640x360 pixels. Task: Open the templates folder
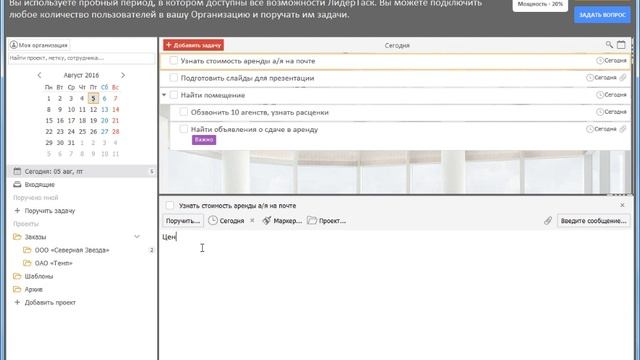pyautogui.click(x=39, y=276)
